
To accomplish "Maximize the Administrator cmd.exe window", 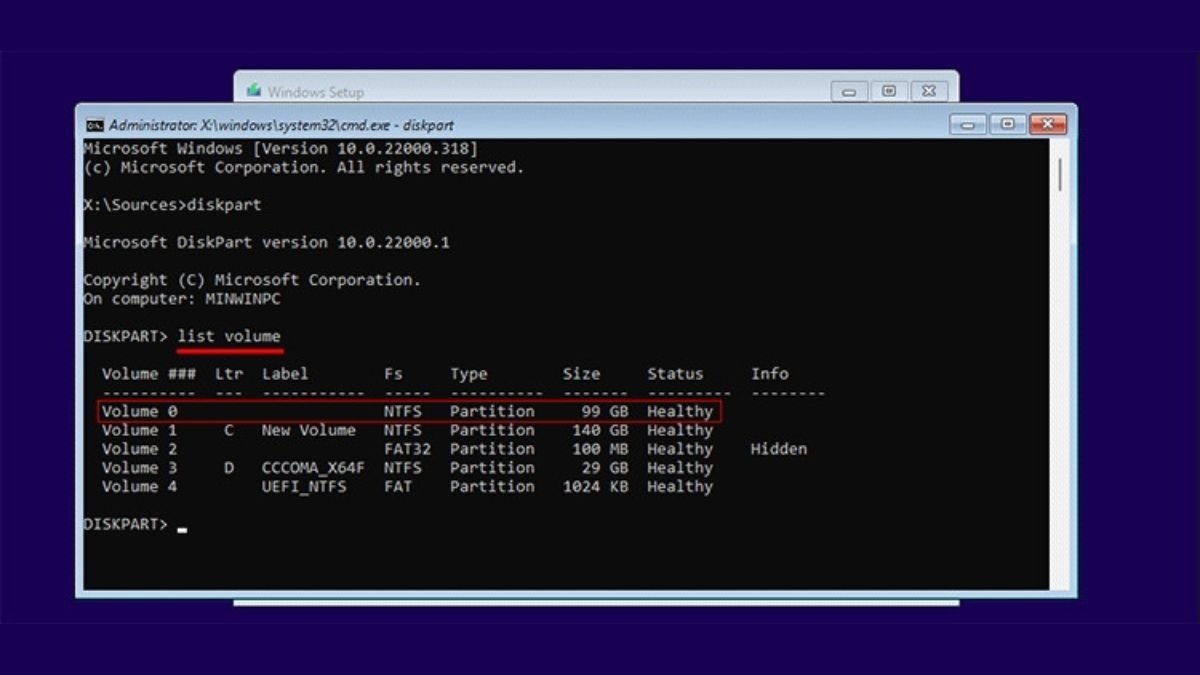I will pyautogui.click(x=1007, y=125).
